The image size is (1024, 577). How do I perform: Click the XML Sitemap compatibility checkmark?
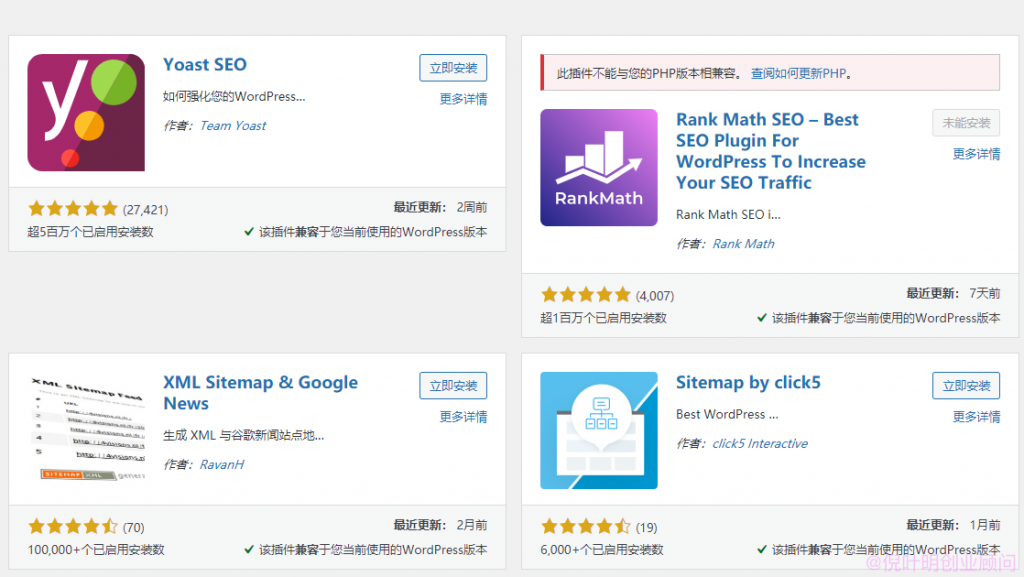pos(248,550)
